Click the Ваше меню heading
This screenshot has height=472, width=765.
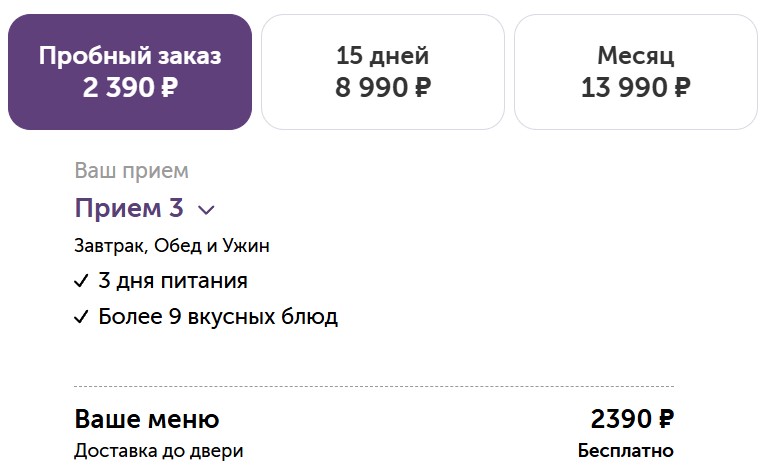tap(147, 419)
